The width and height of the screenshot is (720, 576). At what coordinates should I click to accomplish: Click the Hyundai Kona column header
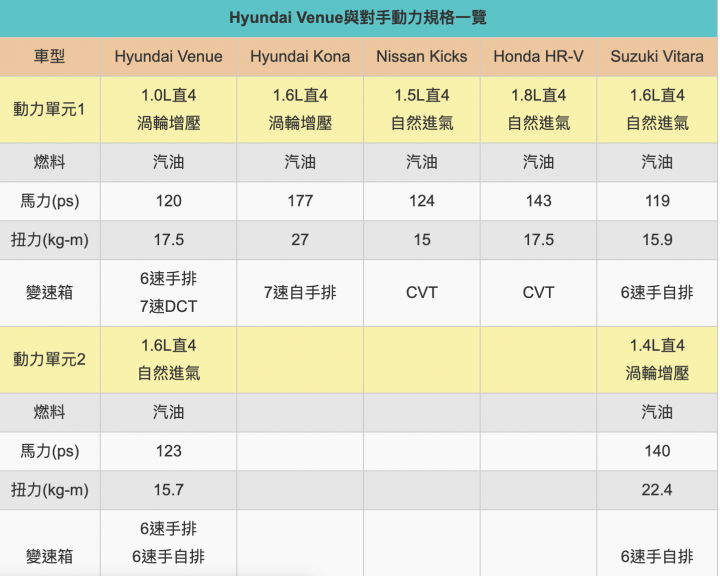pyautogui.click(x=300, y=56)
